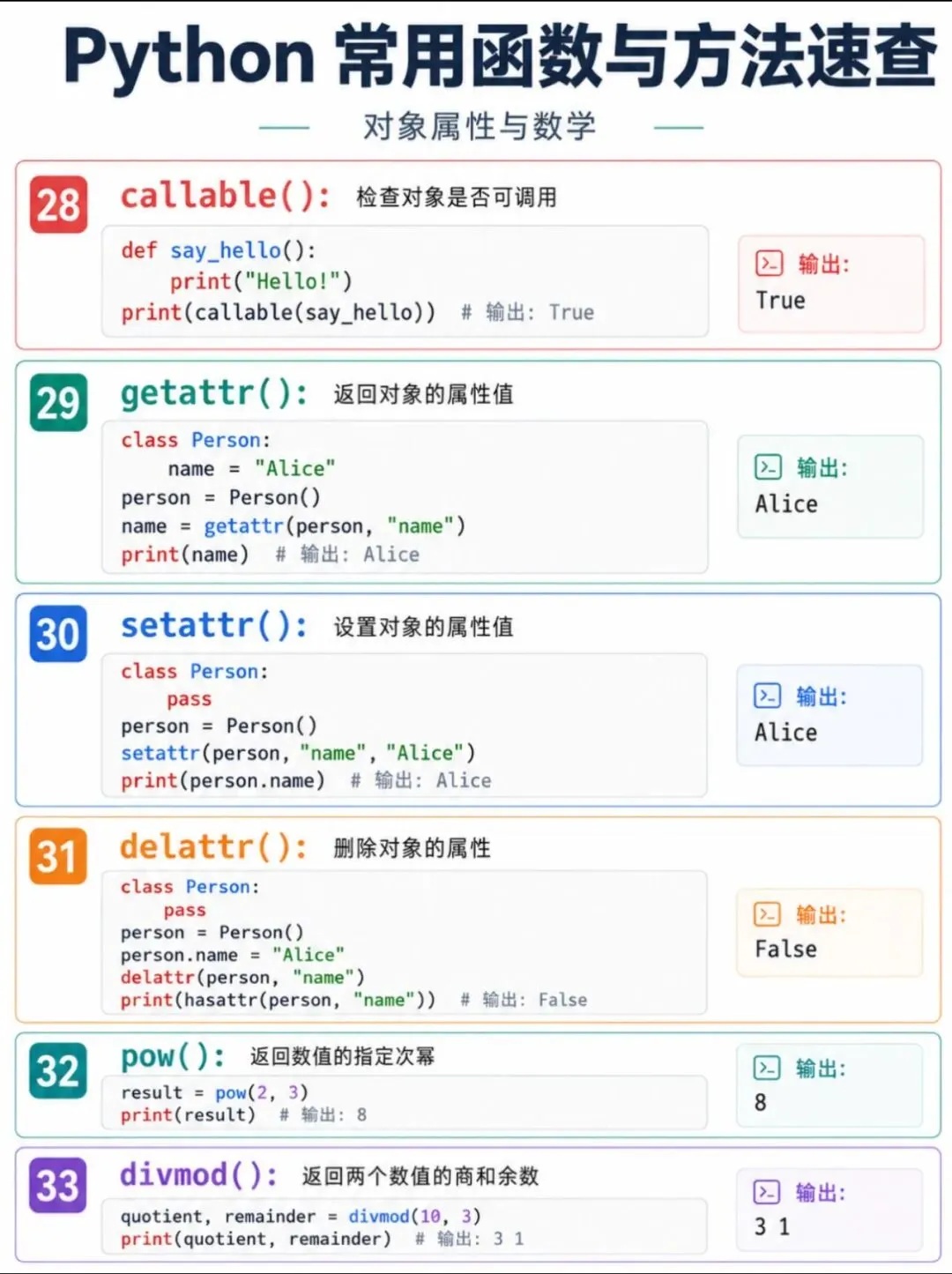Click the red number 28 badge
Screen dimensions: 952x1274
click(58, 205)
